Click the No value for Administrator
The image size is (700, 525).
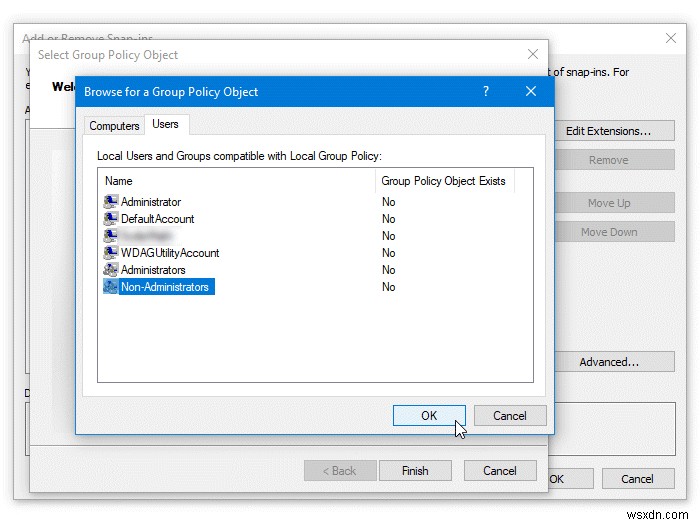[x=388, y=202]
